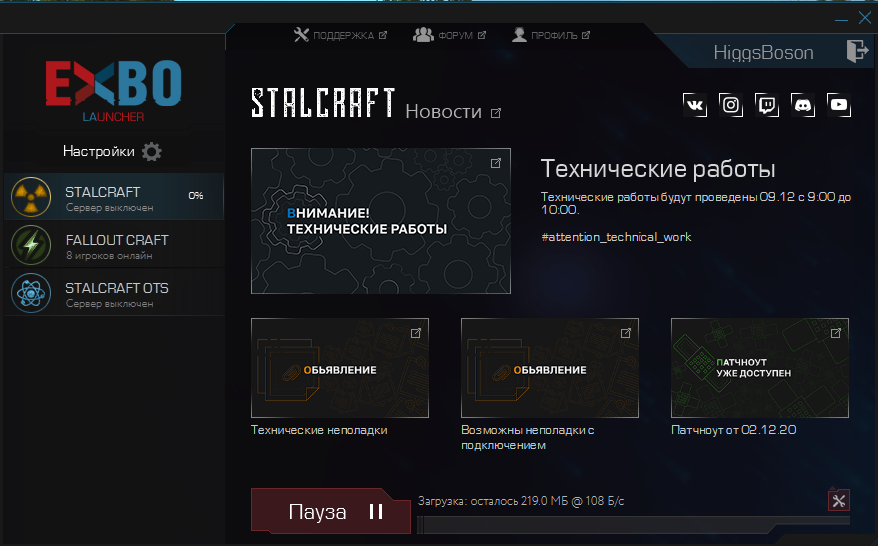
Task: Click the people icon next to Форум
Action: pos(423,35)
